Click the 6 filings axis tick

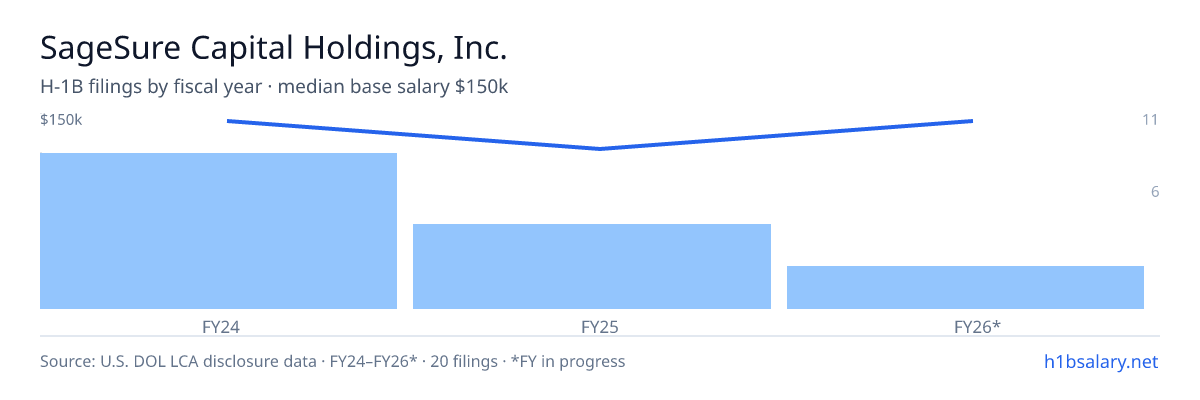click(x=1155, y=192)
